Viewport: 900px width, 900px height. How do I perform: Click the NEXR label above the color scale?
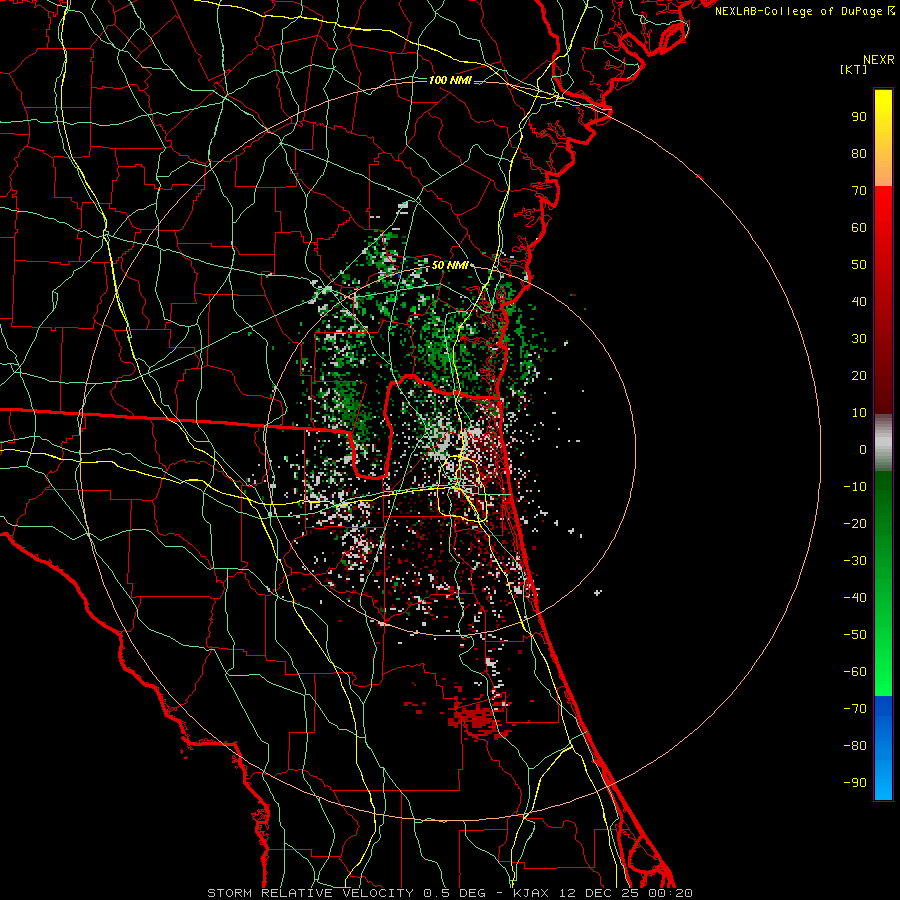pyautogui.click(x=879, y=60)
